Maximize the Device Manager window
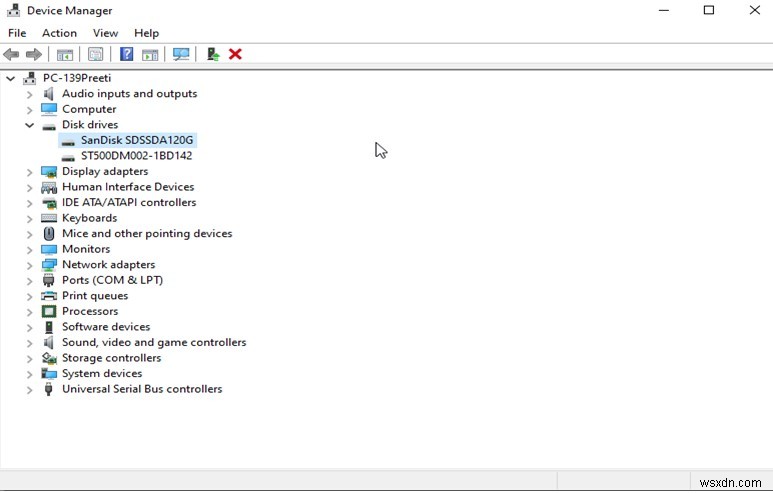The image size is (773, 493). click(709, 10)
